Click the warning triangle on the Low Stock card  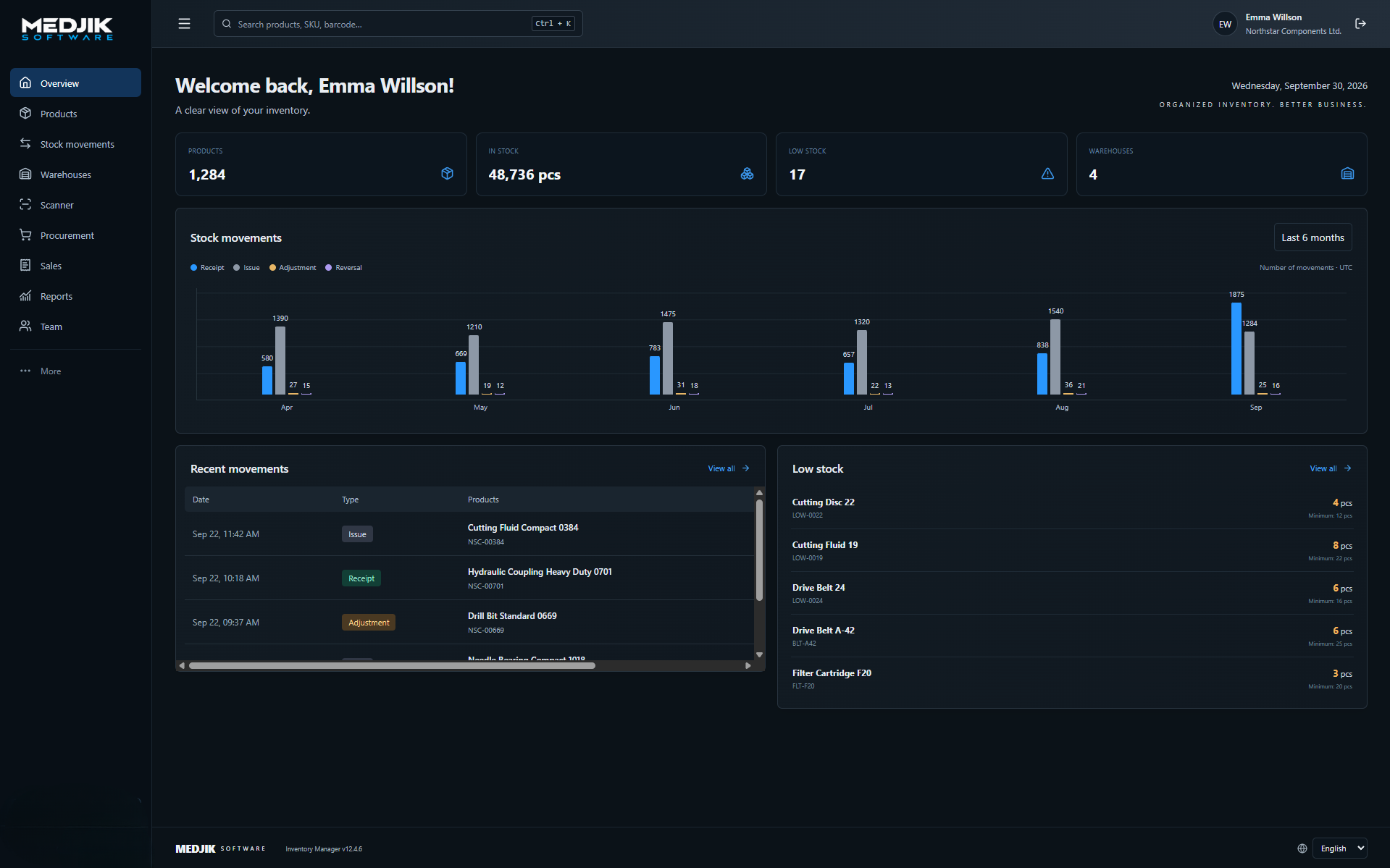[1047, 174]
